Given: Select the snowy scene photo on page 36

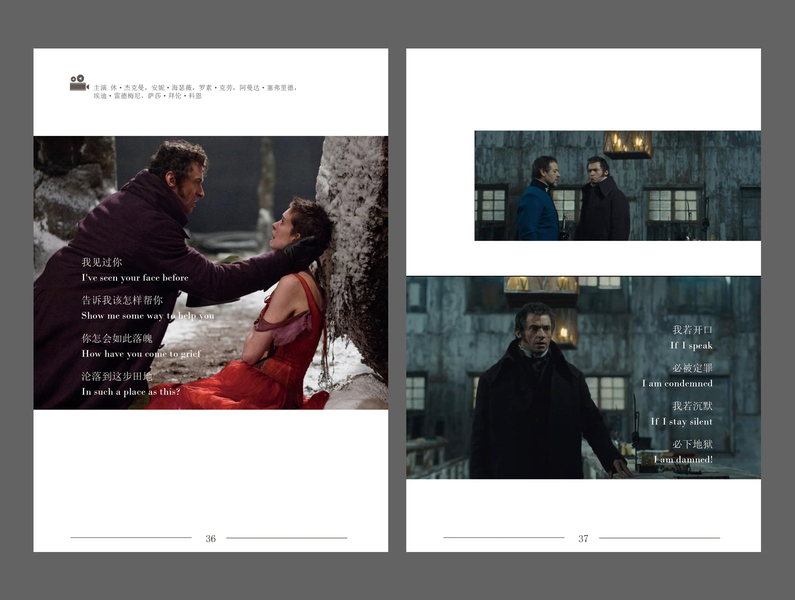Looking at the screenshot, I should tap(211, 273).
